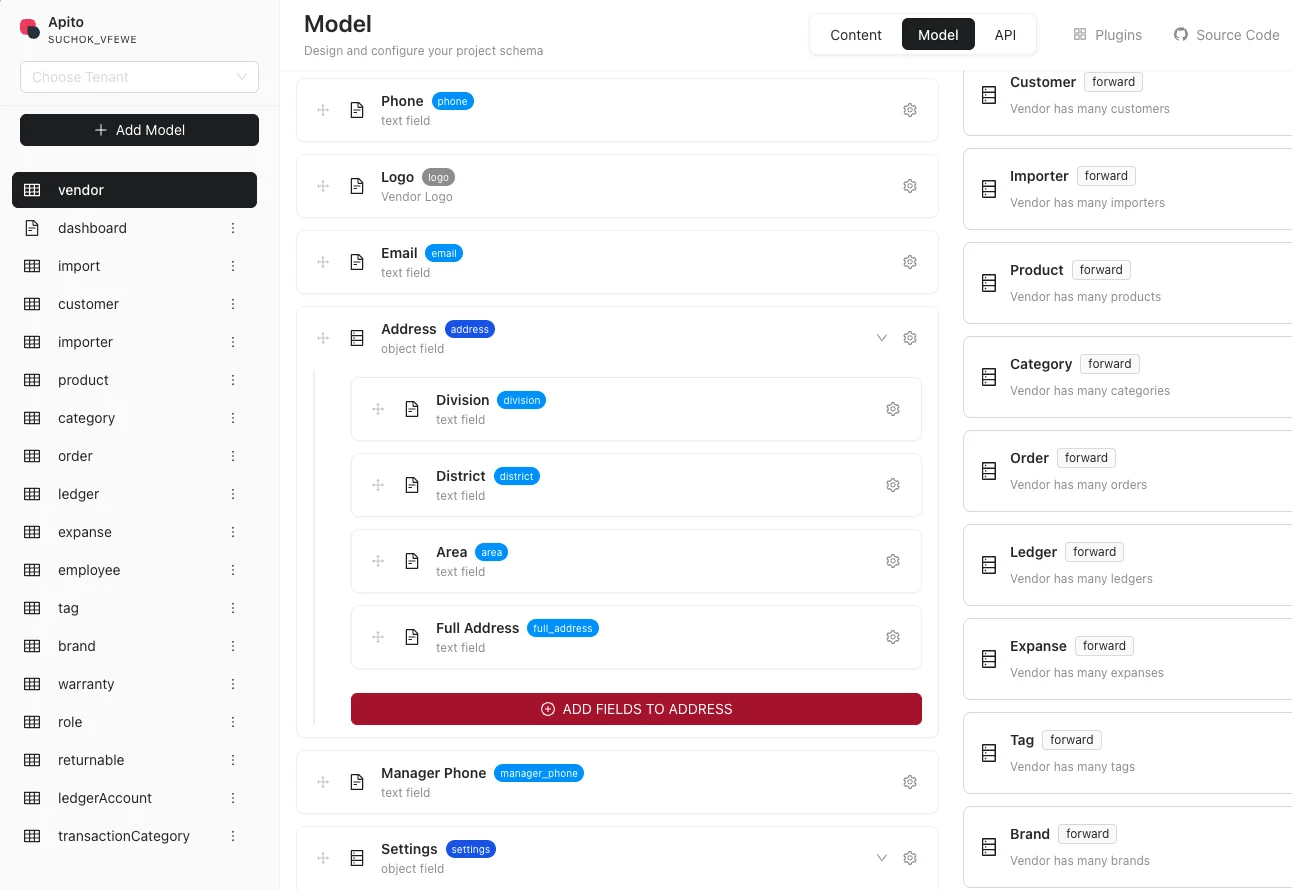The height and width of the screenshot is (890, 1292).
Task: Open the options menu beside the order model
Action: click(232, 456)
